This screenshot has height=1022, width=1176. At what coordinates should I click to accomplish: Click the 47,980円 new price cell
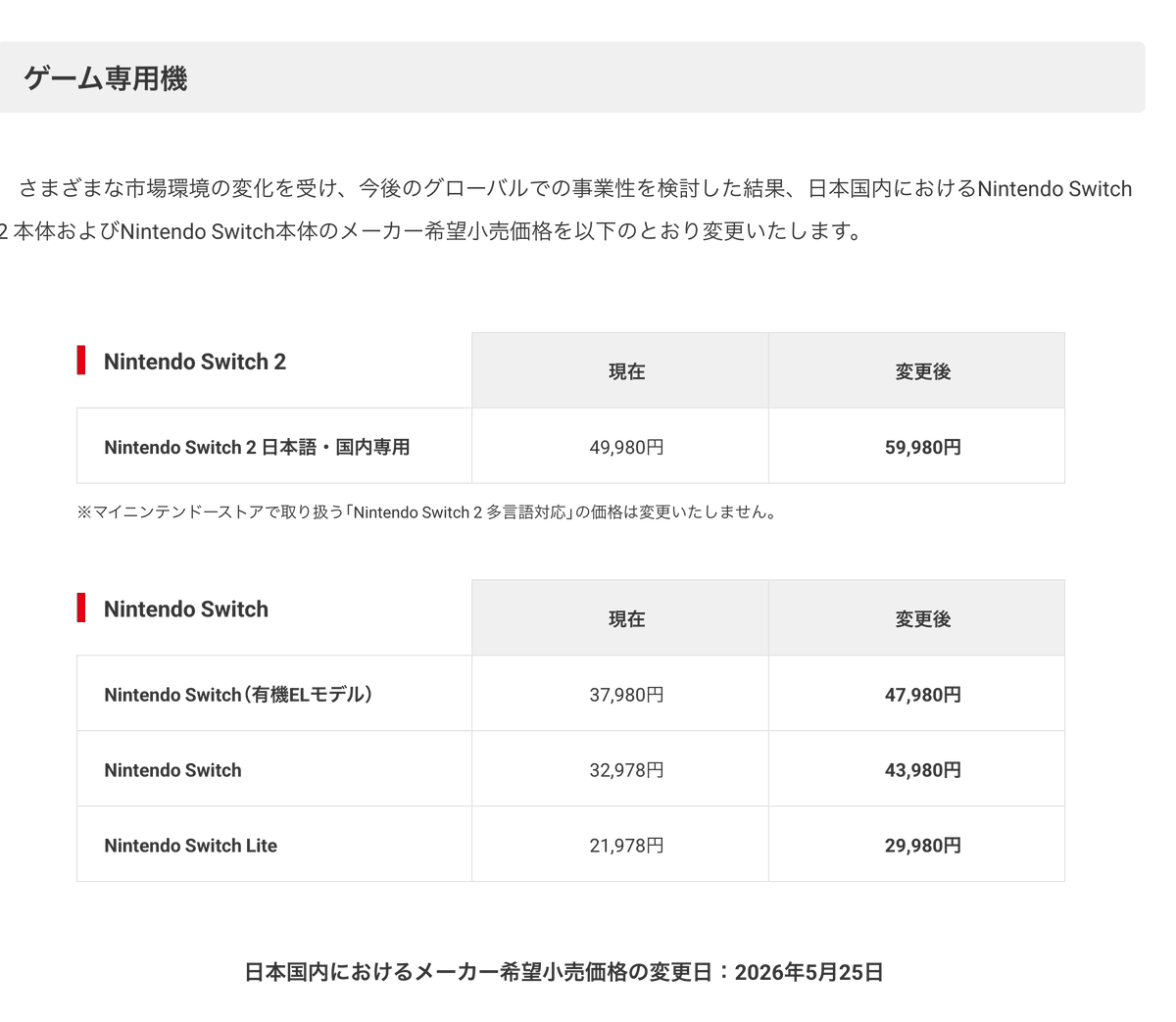[x=916, y=694]
